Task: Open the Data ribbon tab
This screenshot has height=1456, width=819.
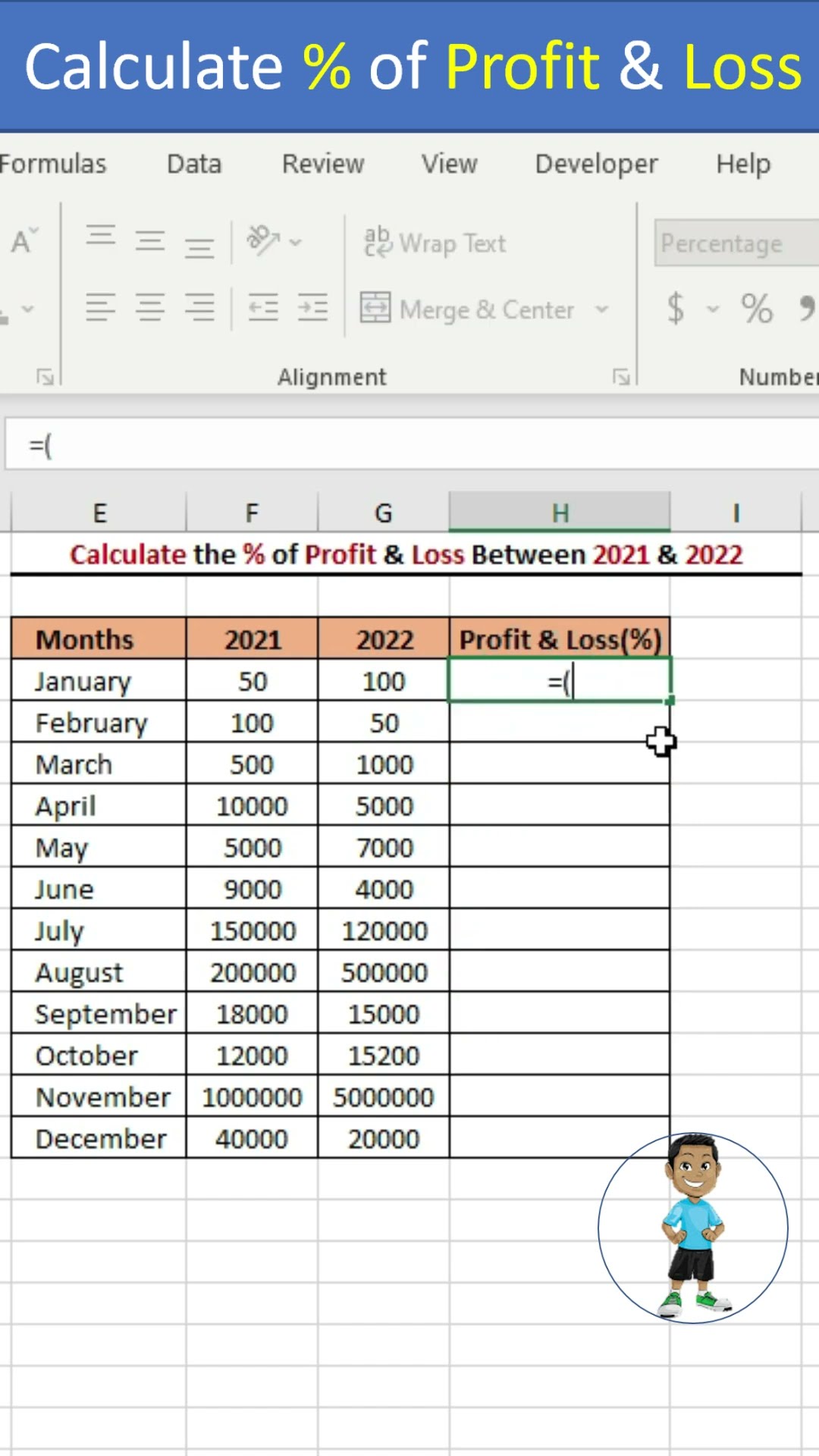Action: click(194, 164)
